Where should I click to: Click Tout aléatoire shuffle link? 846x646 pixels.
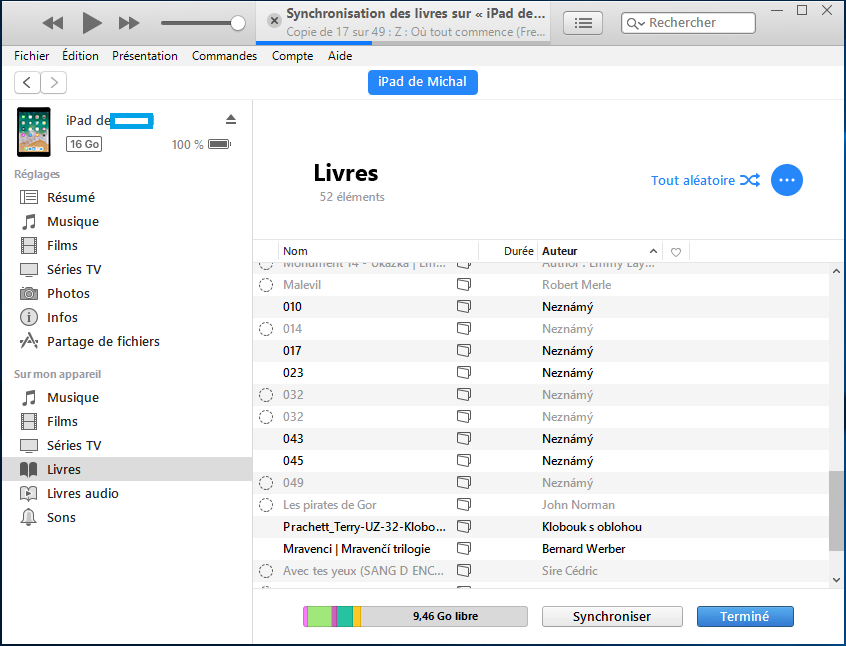pyautogui.click(x=705, y=180)
